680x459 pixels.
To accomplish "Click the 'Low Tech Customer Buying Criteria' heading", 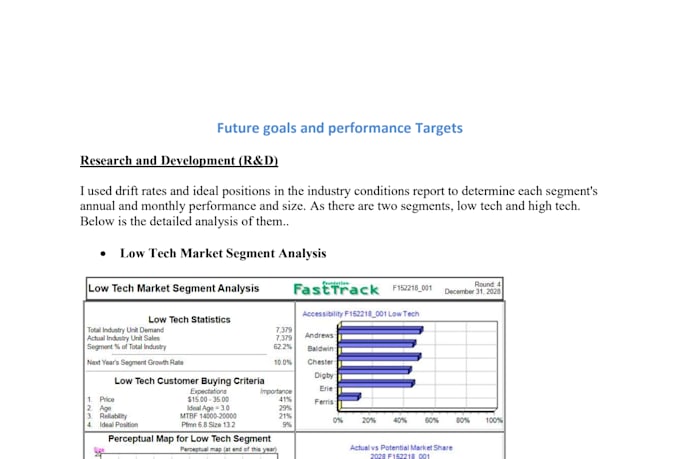I will (190, 381).
